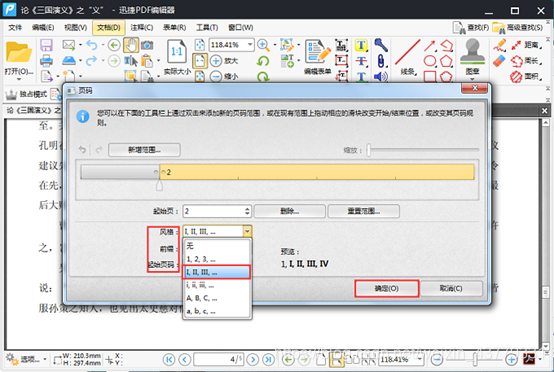Select the a, b, c lowercase style

[x=217, y=311]
